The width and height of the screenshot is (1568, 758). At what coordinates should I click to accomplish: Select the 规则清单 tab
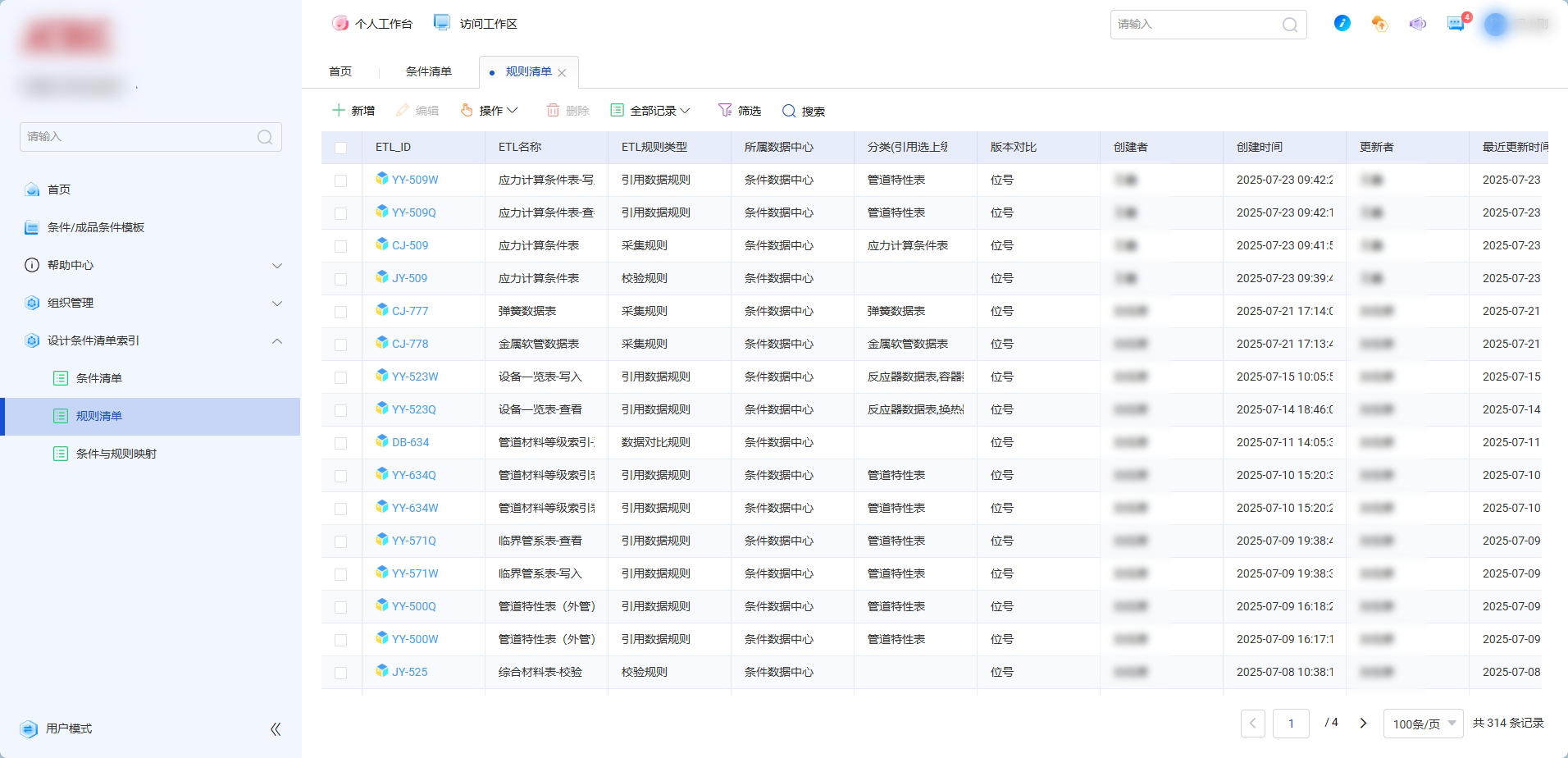[x=528, y=71]
